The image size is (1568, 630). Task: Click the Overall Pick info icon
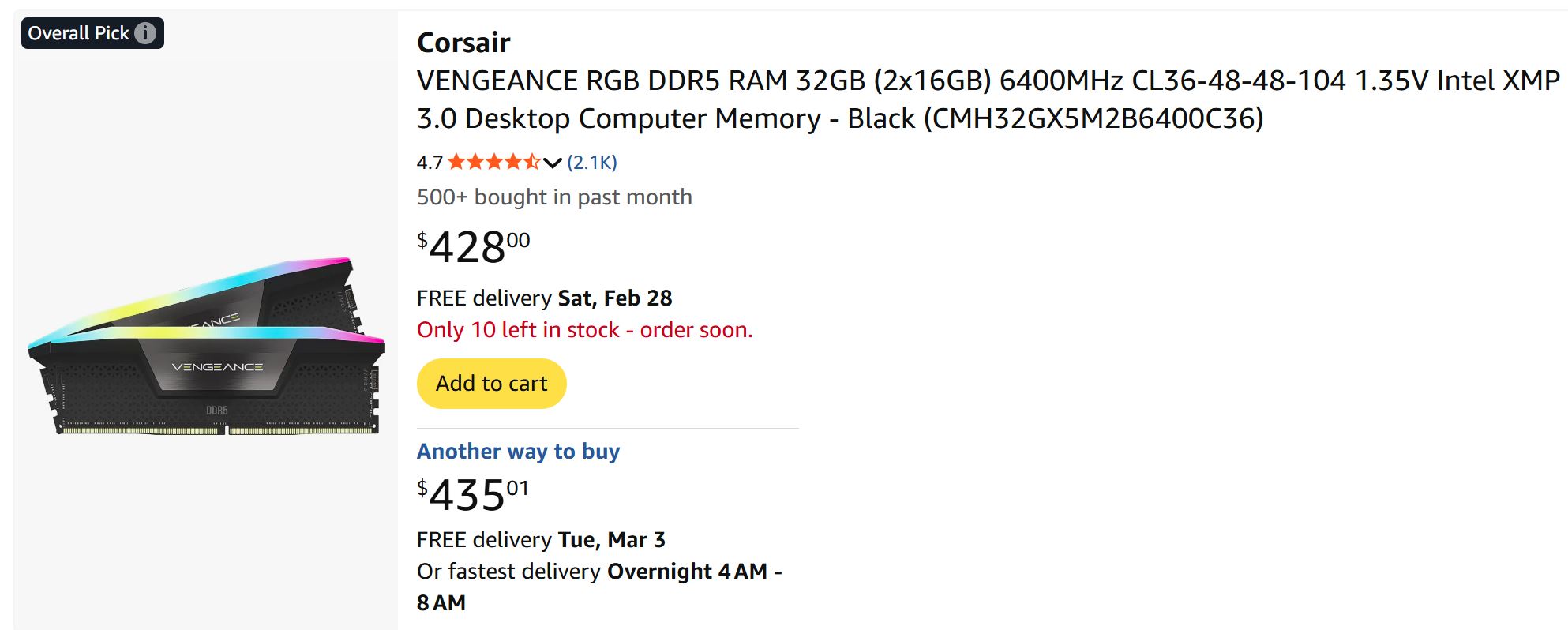(146, 32)
